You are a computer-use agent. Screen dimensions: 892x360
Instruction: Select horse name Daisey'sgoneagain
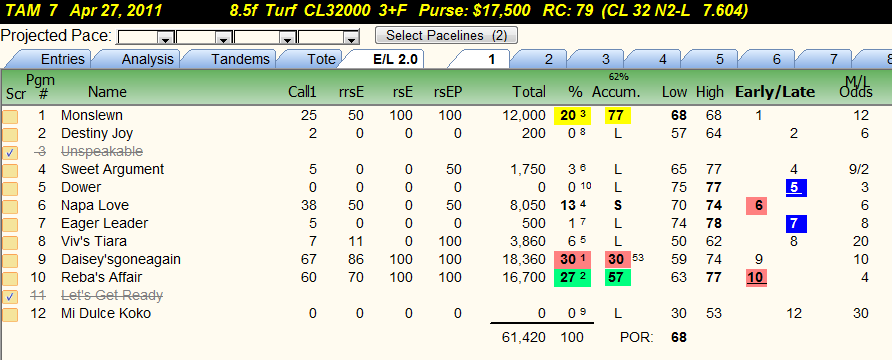point(121,260)
